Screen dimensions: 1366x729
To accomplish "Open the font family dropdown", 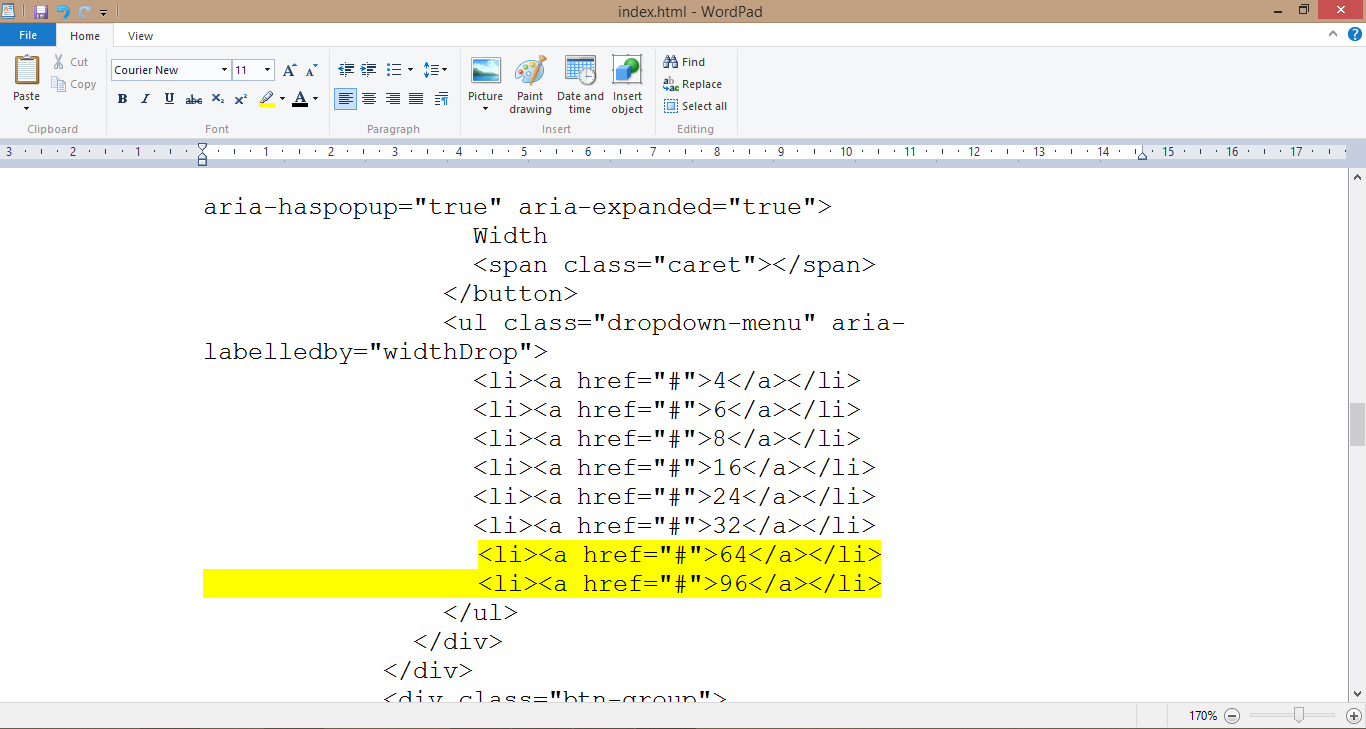I will click(226, 69).
